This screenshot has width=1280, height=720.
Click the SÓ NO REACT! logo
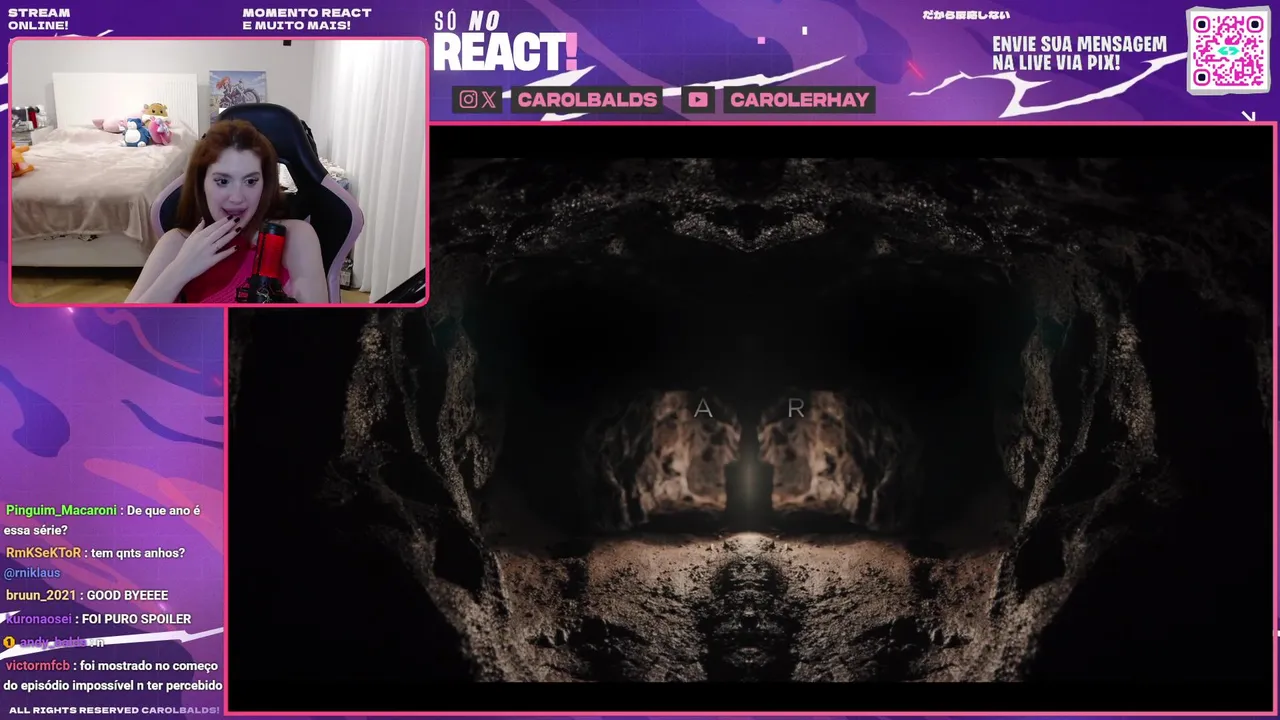(x=506, y=42)
